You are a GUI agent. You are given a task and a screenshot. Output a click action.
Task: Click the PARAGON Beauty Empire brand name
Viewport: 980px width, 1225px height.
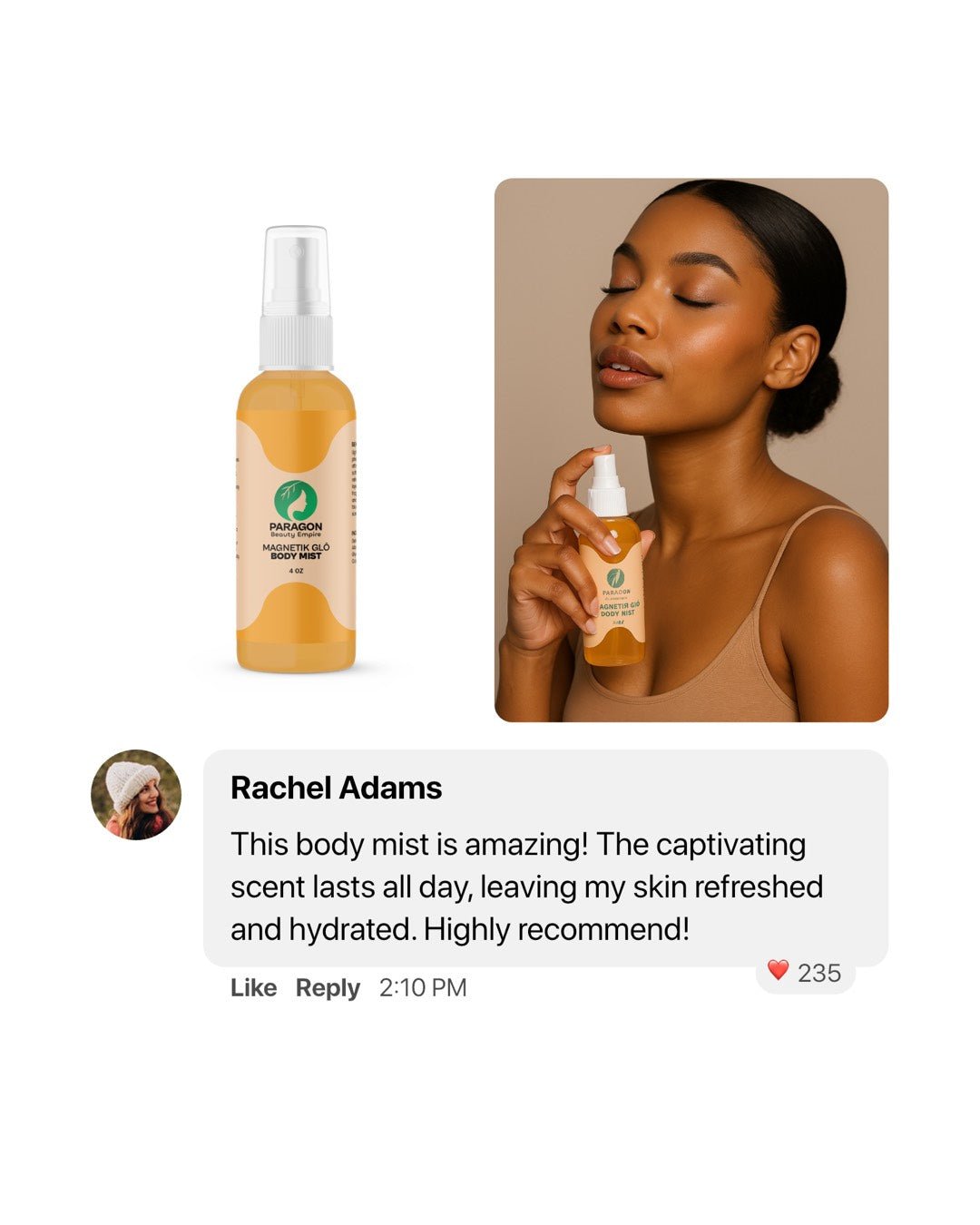296,530
